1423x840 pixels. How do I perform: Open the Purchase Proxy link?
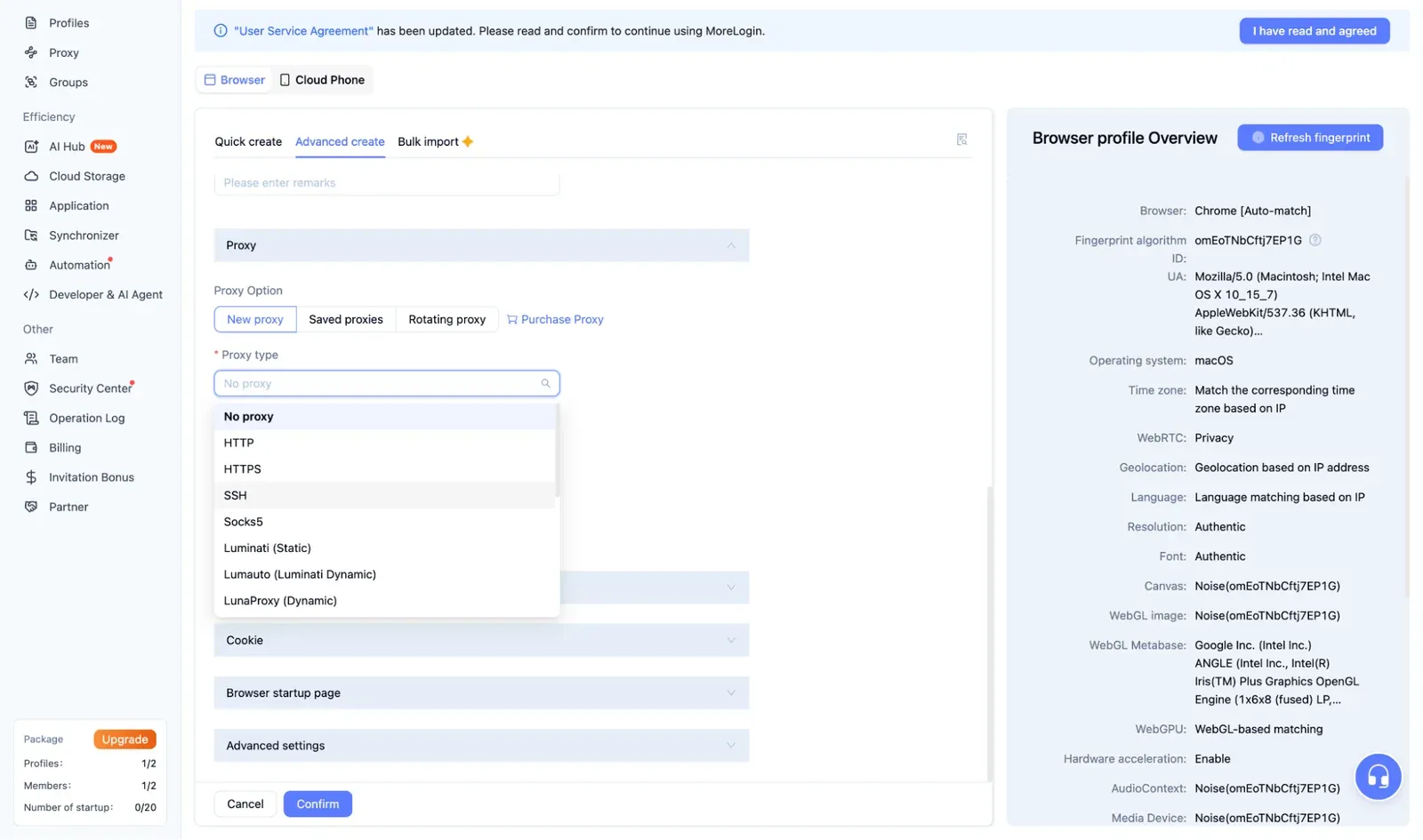pyautogui.click(x=555, y=319)
